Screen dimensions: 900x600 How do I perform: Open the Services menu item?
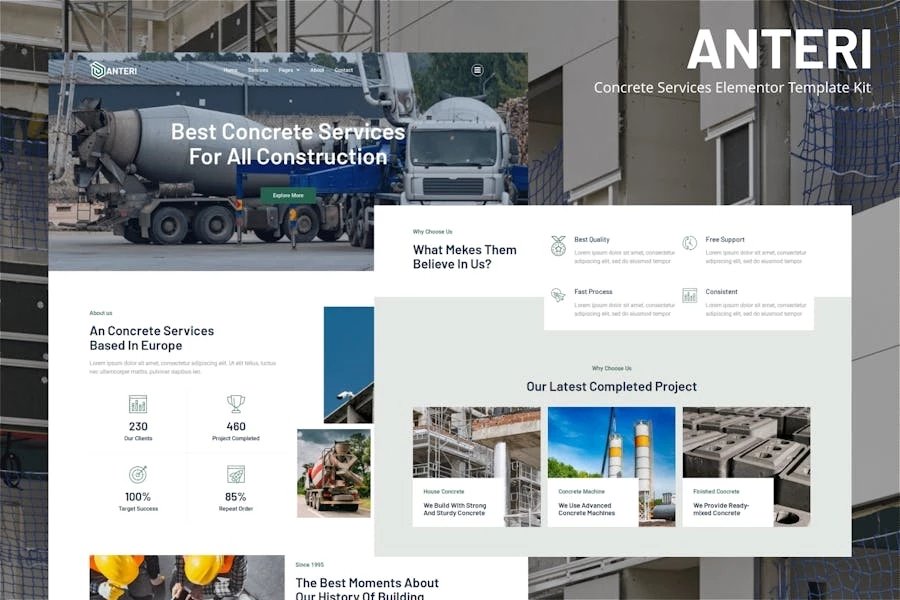[258, 70]
